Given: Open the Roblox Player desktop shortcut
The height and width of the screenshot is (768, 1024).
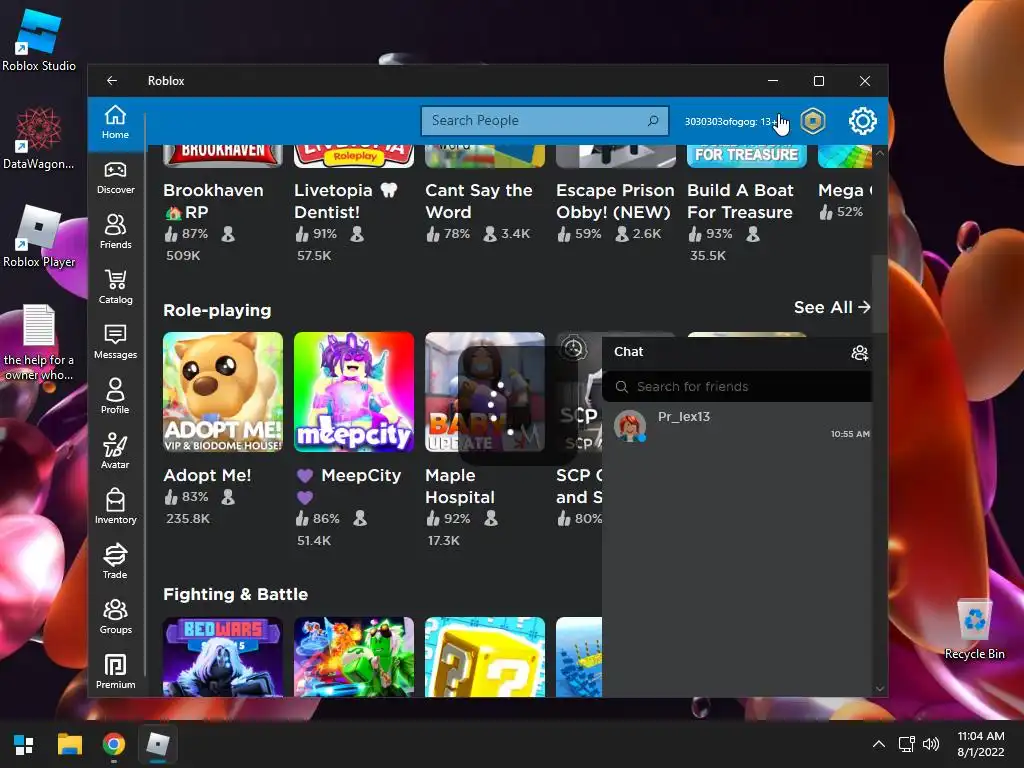Looking at the screenshot, I should point(39,236).
